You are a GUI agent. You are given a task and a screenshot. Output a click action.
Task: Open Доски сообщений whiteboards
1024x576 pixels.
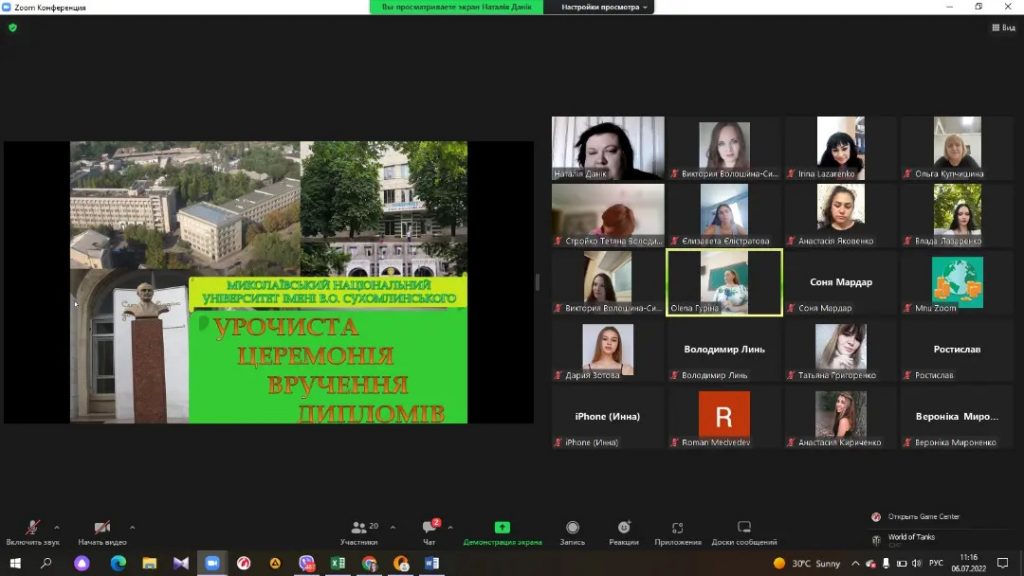[x=744, y=531]
